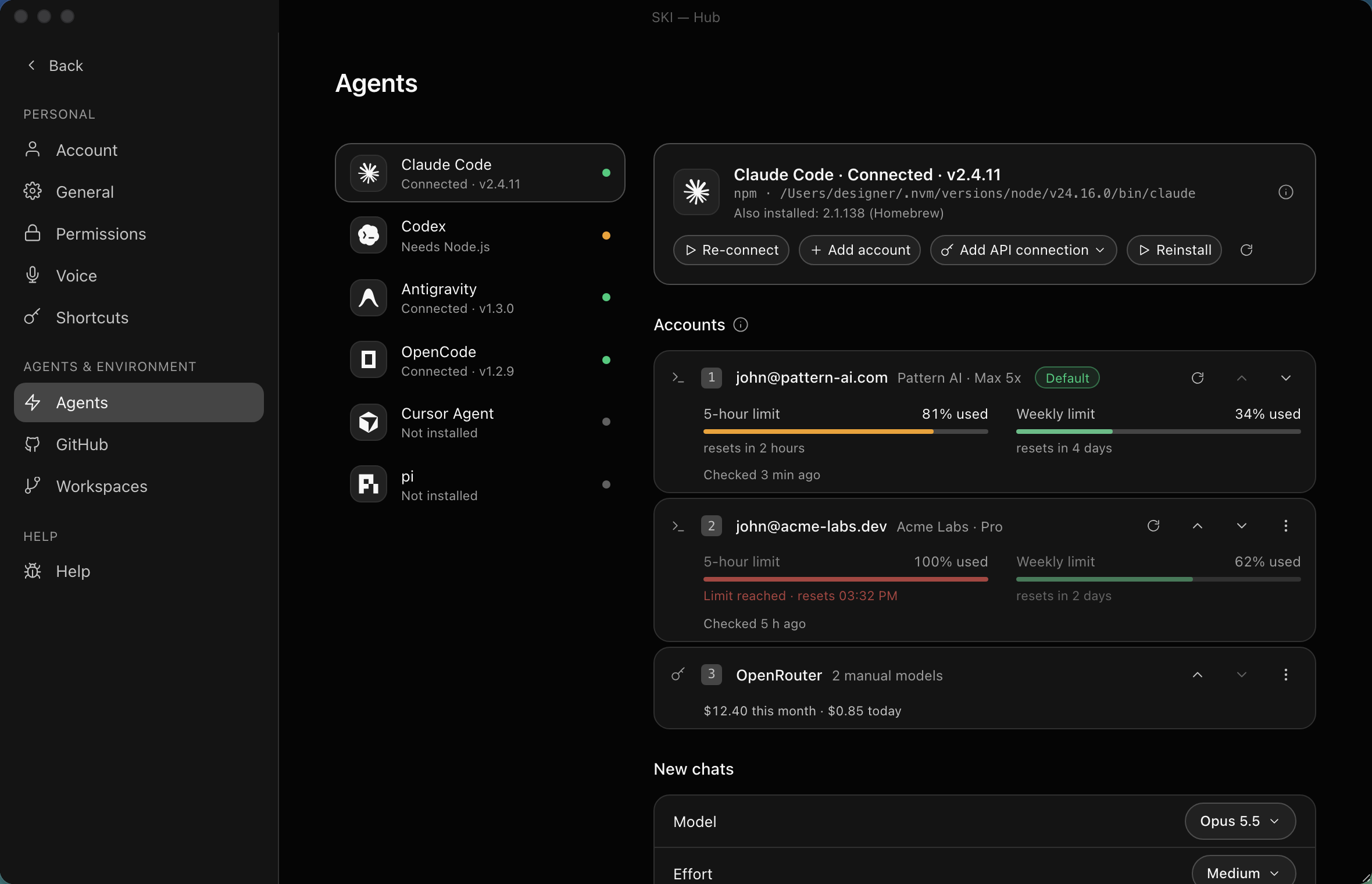
Task: Select Cursor Agent Not installed entry
Action: [480, 422]
